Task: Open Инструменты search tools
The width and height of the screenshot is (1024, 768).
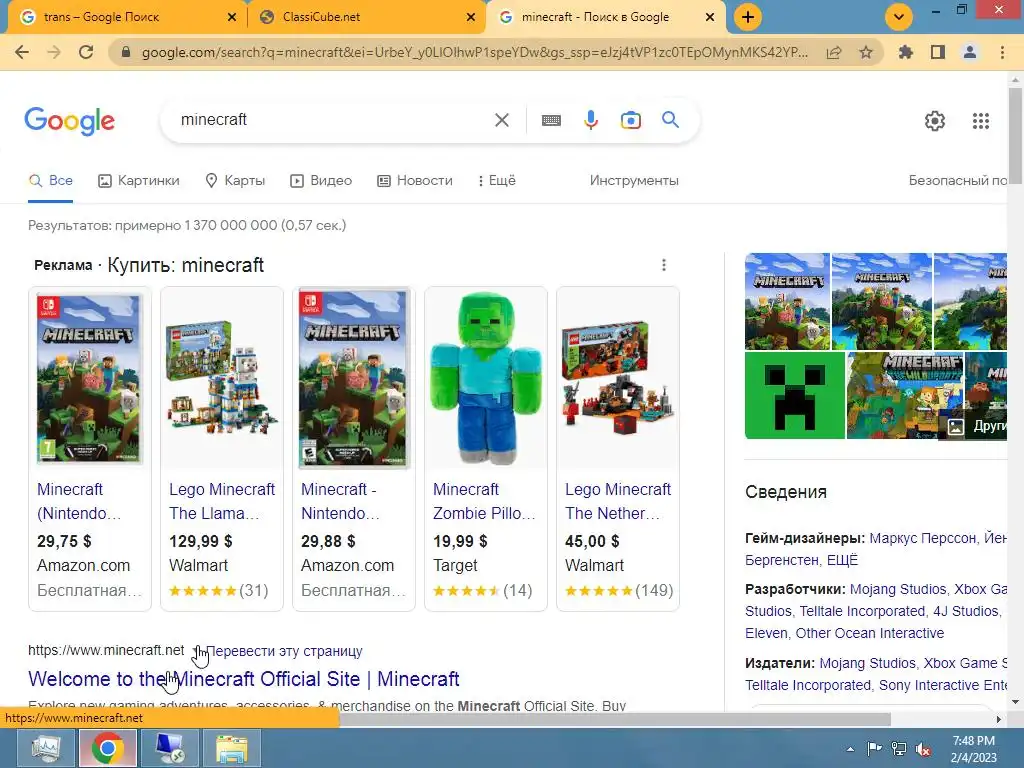Action: click(634, 180)
